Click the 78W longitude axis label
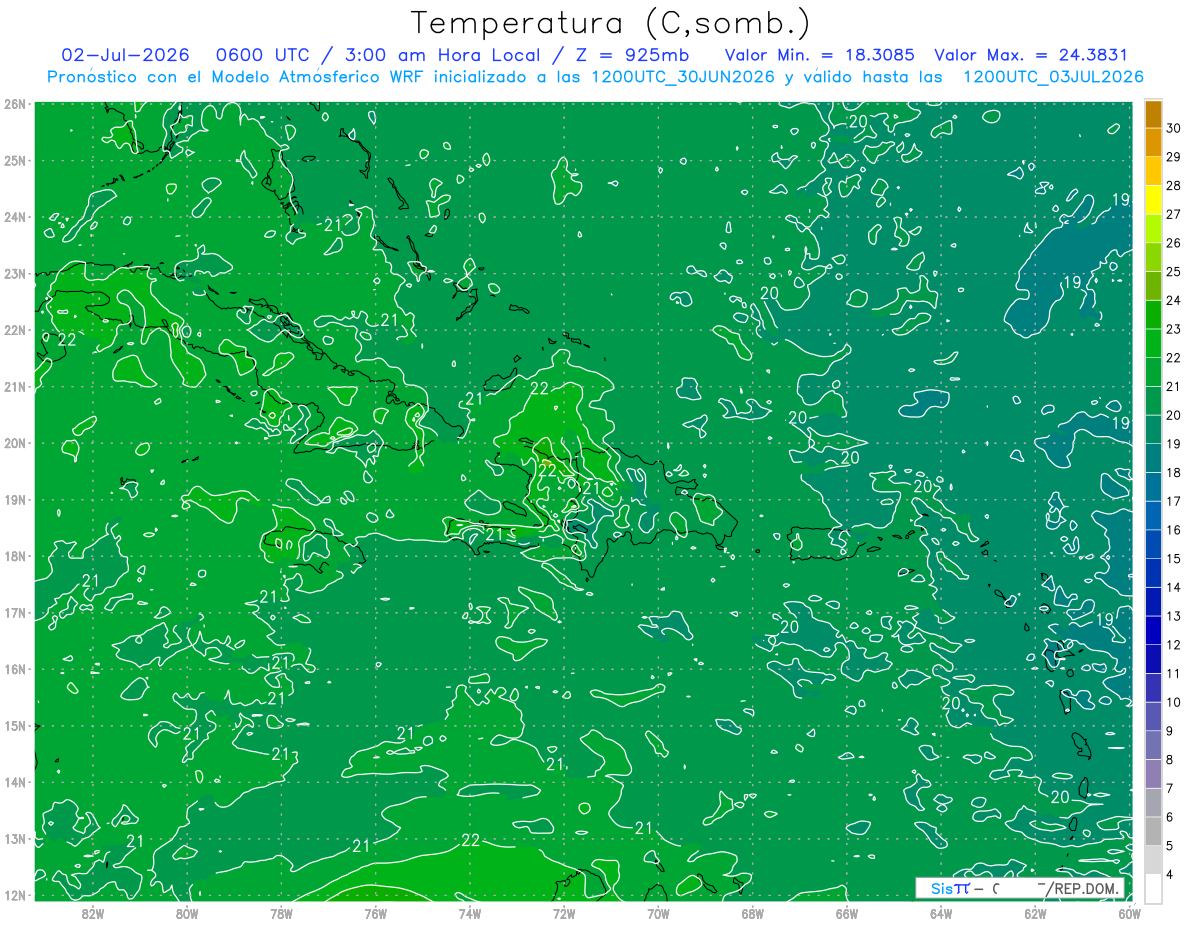Screen dimensions: 1200x927 pos(281,913)
